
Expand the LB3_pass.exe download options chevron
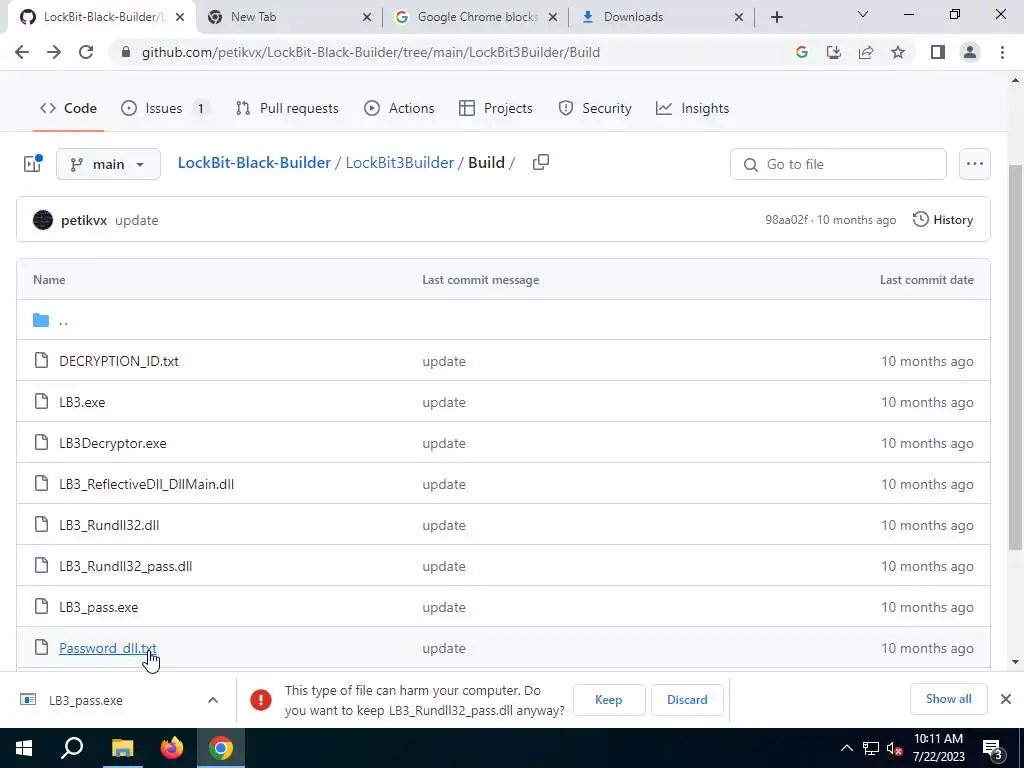click(213, 700)
